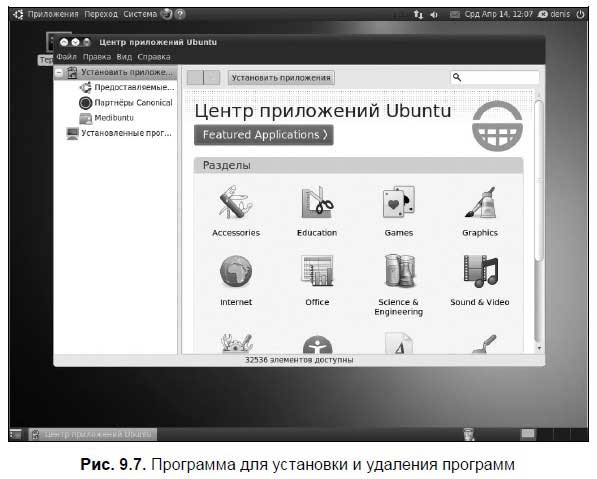Select Партнёры Canonical in sidebar

point(126,102)
